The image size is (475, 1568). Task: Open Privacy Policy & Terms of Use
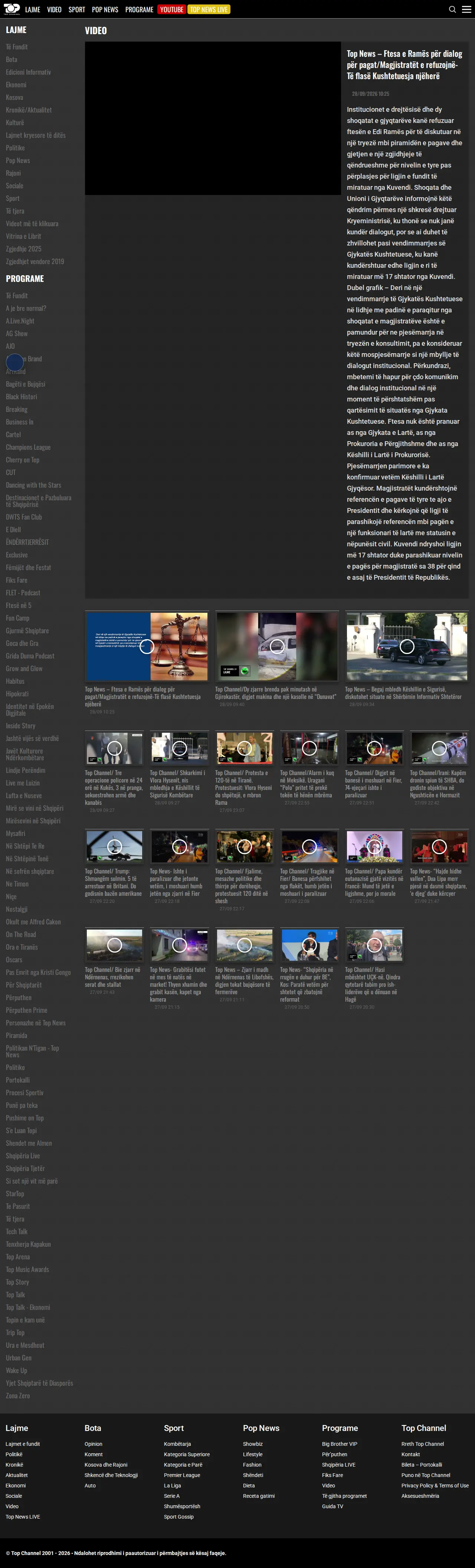tap(435, 1485)
